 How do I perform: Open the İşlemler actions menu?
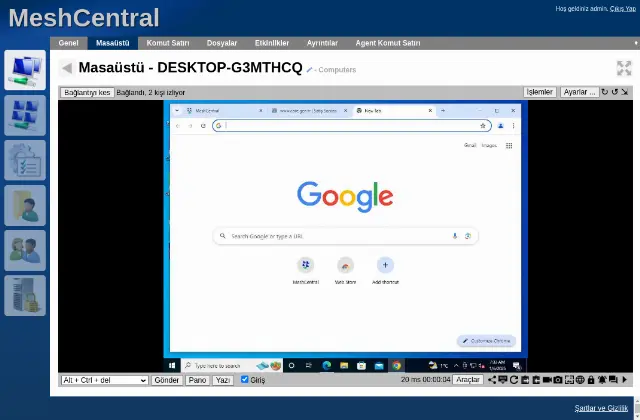pyautogui.click(x=540, y=92)
